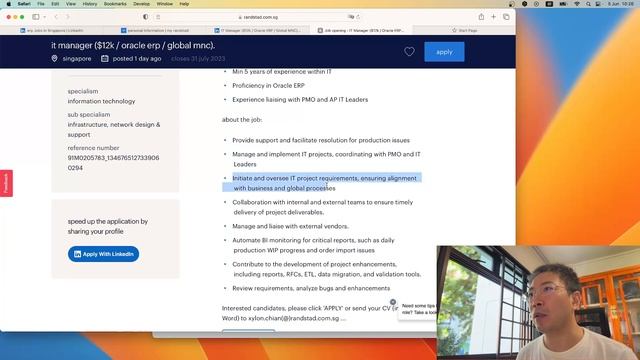Click the menu bar date and time
Screen dimensions: 640x360
point(620,4)
